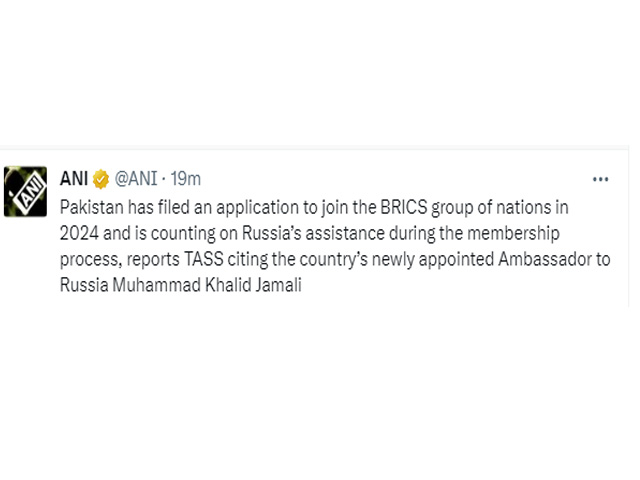Click the word BRICS in the tweet

coord(404,207)
